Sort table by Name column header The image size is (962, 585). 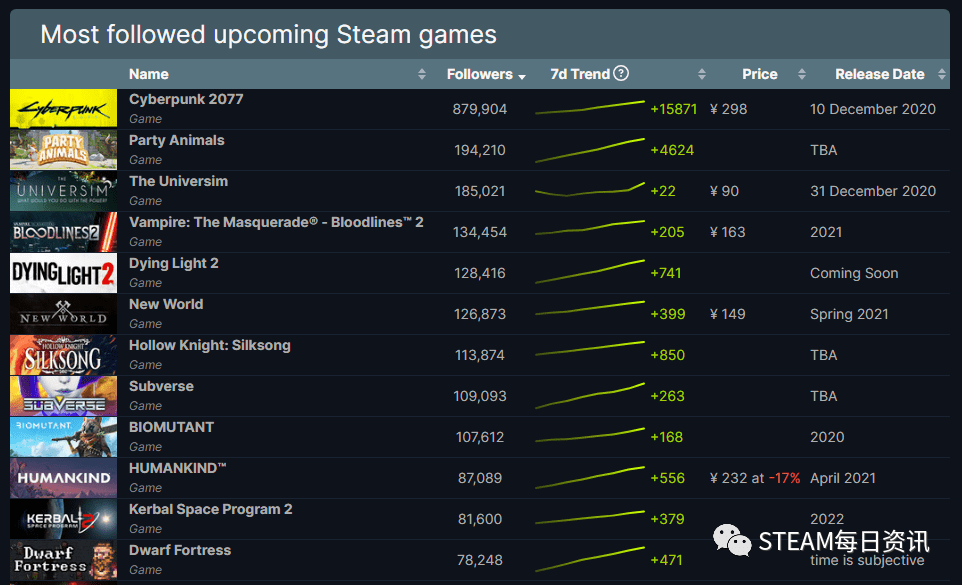(x=149, y=74)
